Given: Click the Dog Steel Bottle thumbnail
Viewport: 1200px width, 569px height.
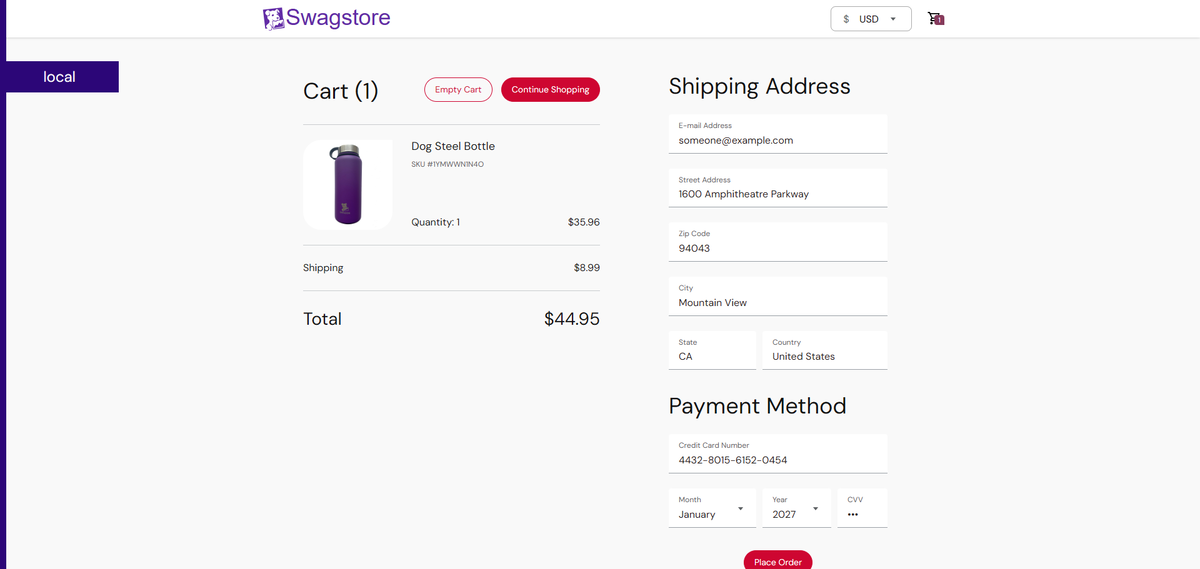Looking at the screenshot, I should coord(348,184).
